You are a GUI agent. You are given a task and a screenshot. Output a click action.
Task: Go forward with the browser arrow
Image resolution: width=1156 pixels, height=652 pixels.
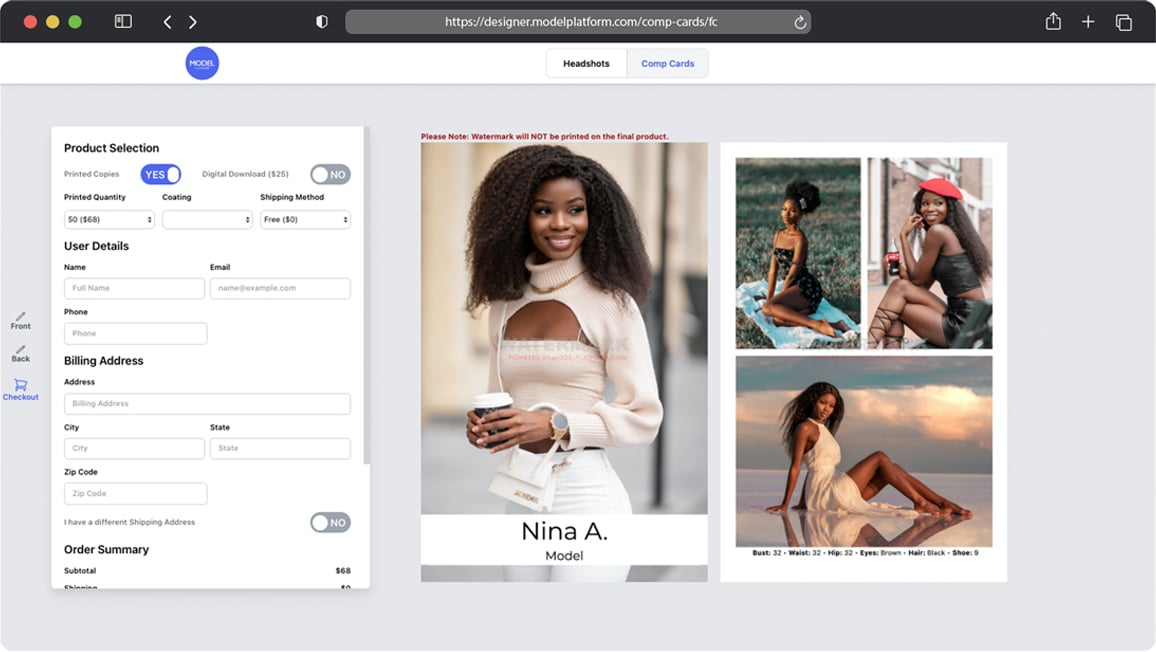pos(192,22)
